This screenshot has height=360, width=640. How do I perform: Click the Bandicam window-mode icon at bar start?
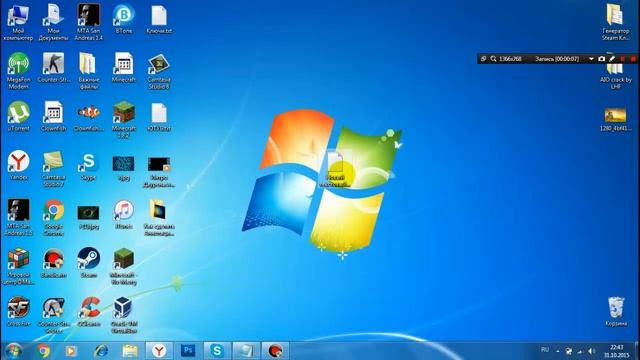(x=483, y=59)
